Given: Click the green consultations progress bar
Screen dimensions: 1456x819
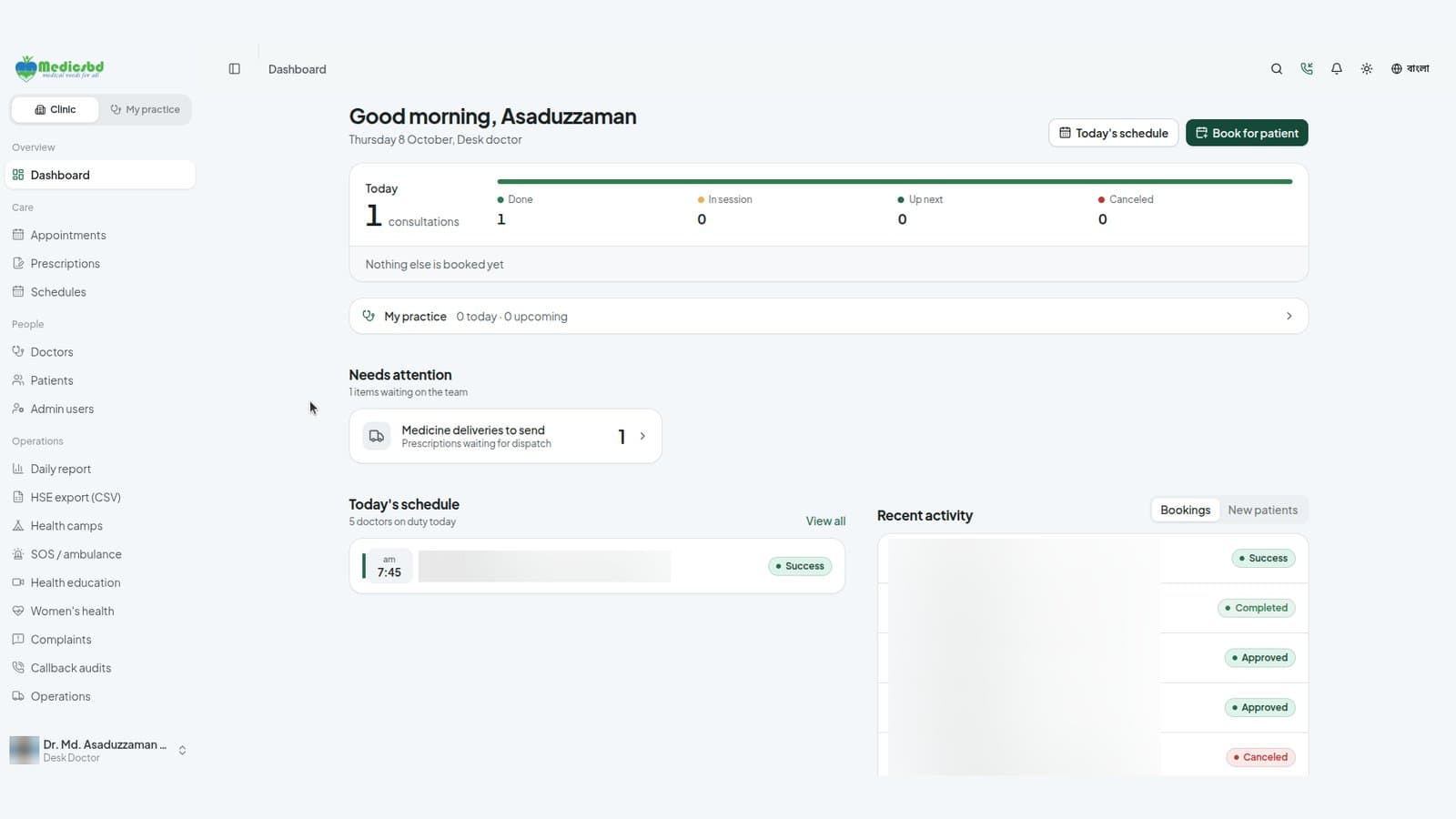Looking at the screenshot, I should (895, 182).
